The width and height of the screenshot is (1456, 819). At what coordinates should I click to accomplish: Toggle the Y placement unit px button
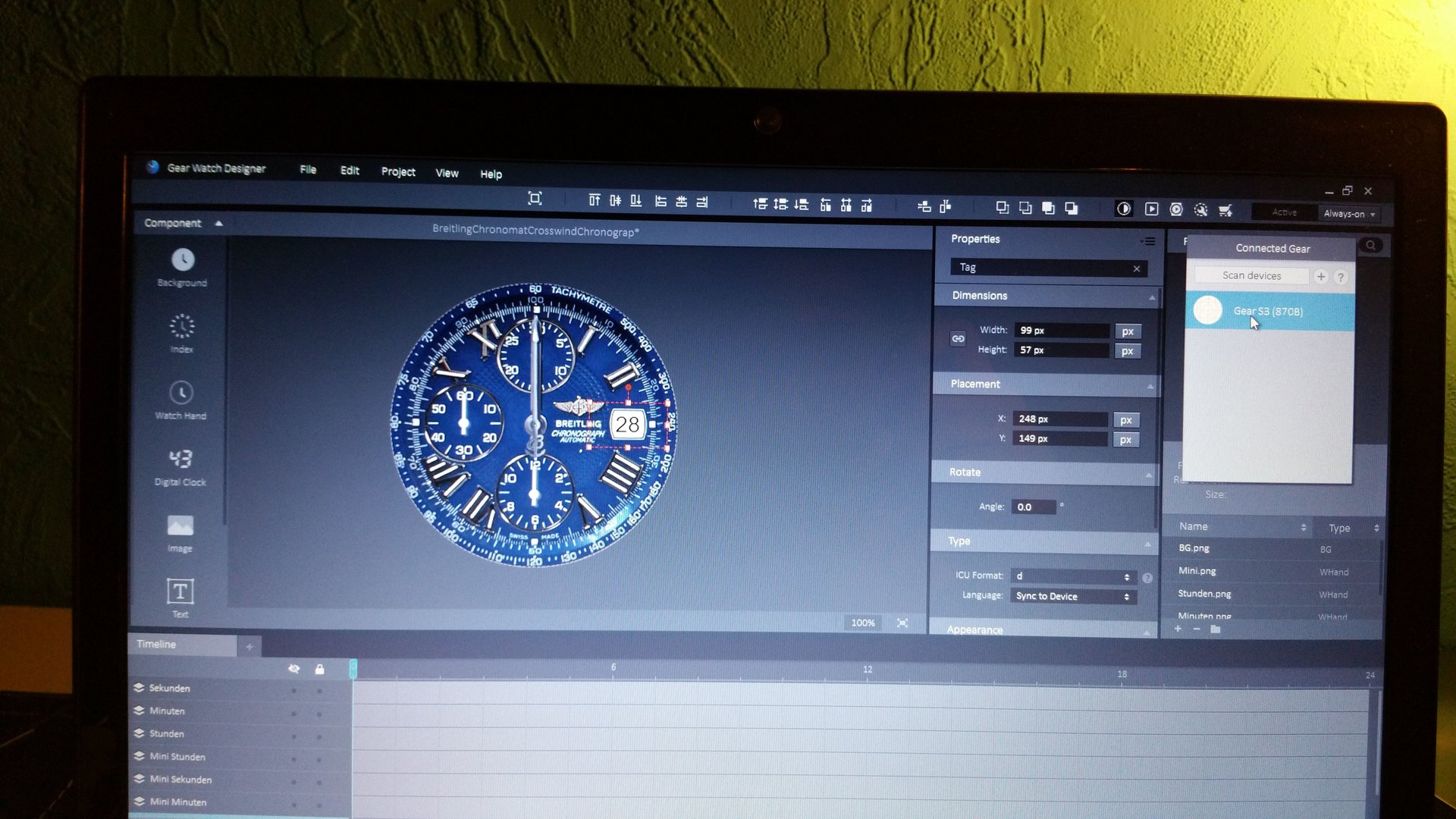[x=1125, y=440]
